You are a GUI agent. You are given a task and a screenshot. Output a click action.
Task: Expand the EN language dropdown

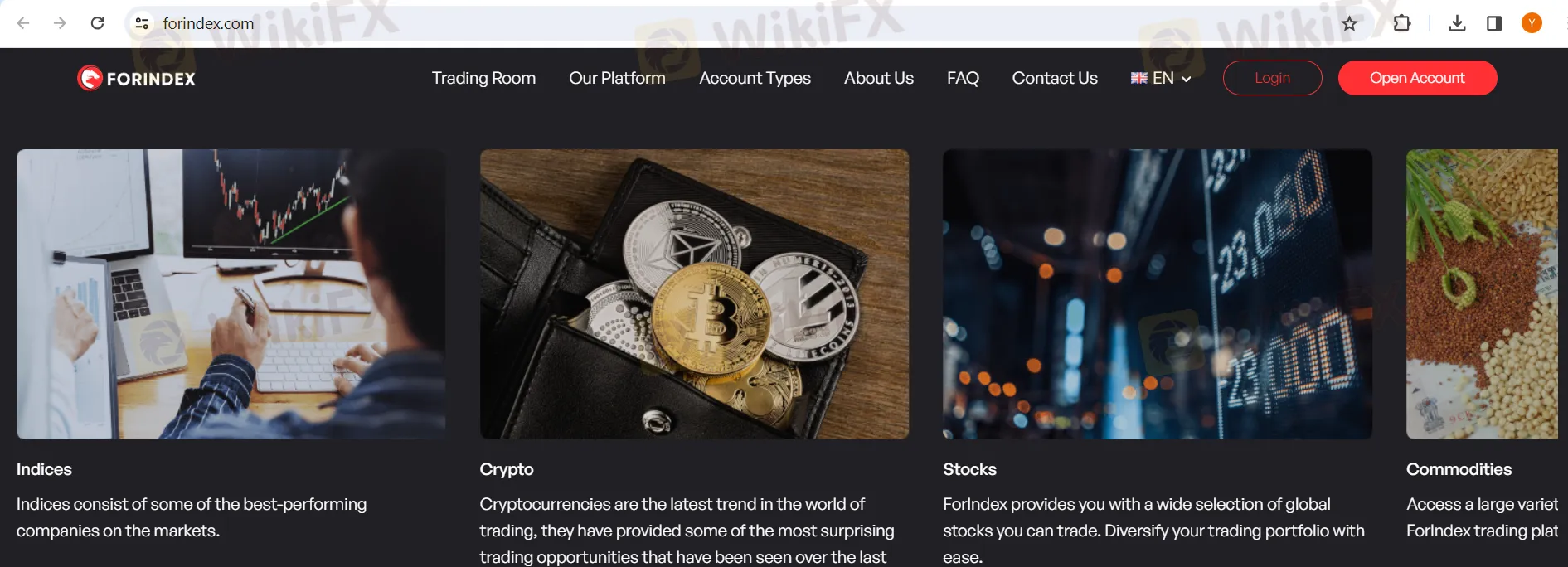pos(1161,78)
